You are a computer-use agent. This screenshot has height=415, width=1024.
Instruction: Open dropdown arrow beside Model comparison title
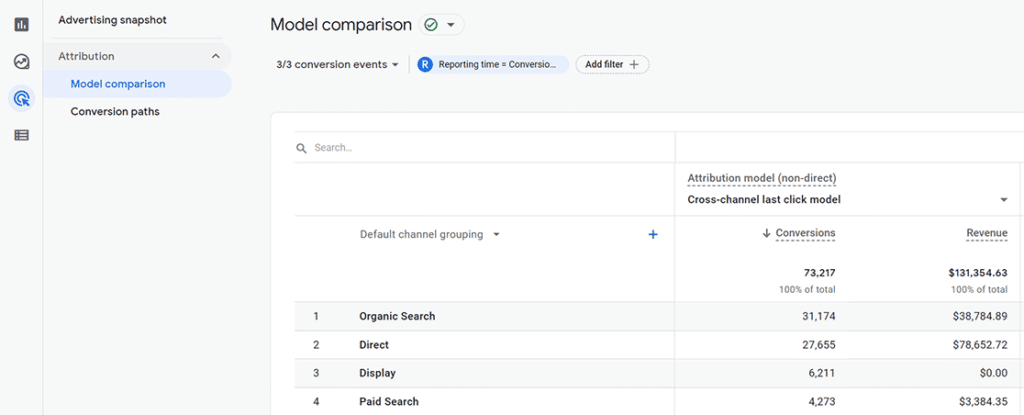coord(451,25)
